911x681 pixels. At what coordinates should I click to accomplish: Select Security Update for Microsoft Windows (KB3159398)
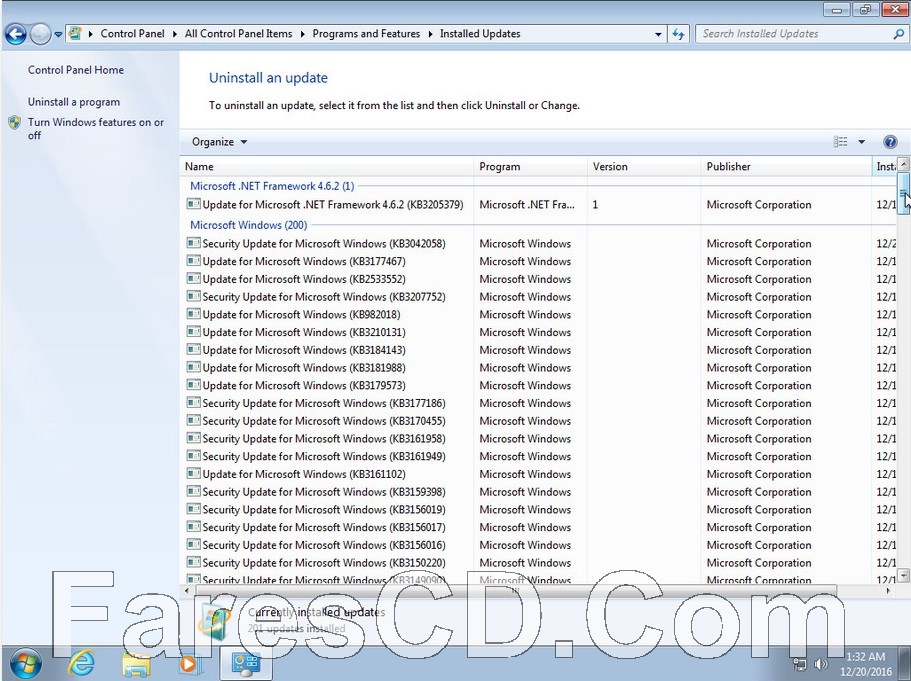pyautogui.click(x=324, y=492)
